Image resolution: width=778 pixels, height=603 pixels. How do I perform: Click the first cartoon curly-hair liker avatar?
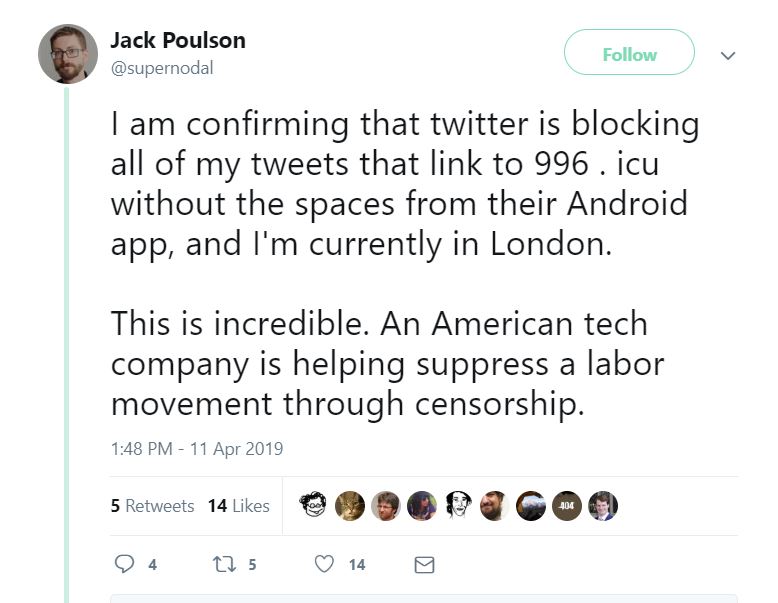click(x=313, y=506)
